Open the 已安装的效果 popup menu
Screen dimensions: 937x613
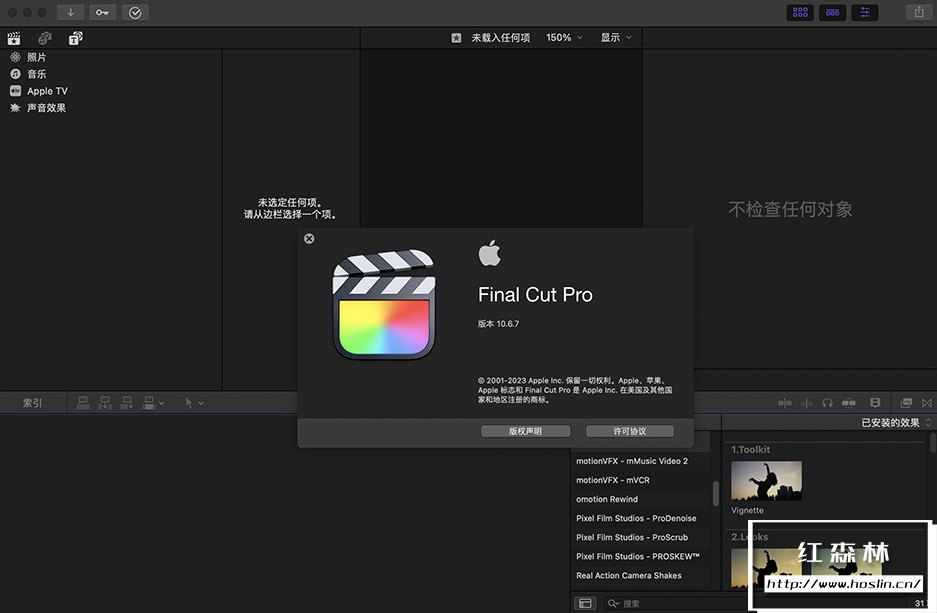click(x=896, y=423)
